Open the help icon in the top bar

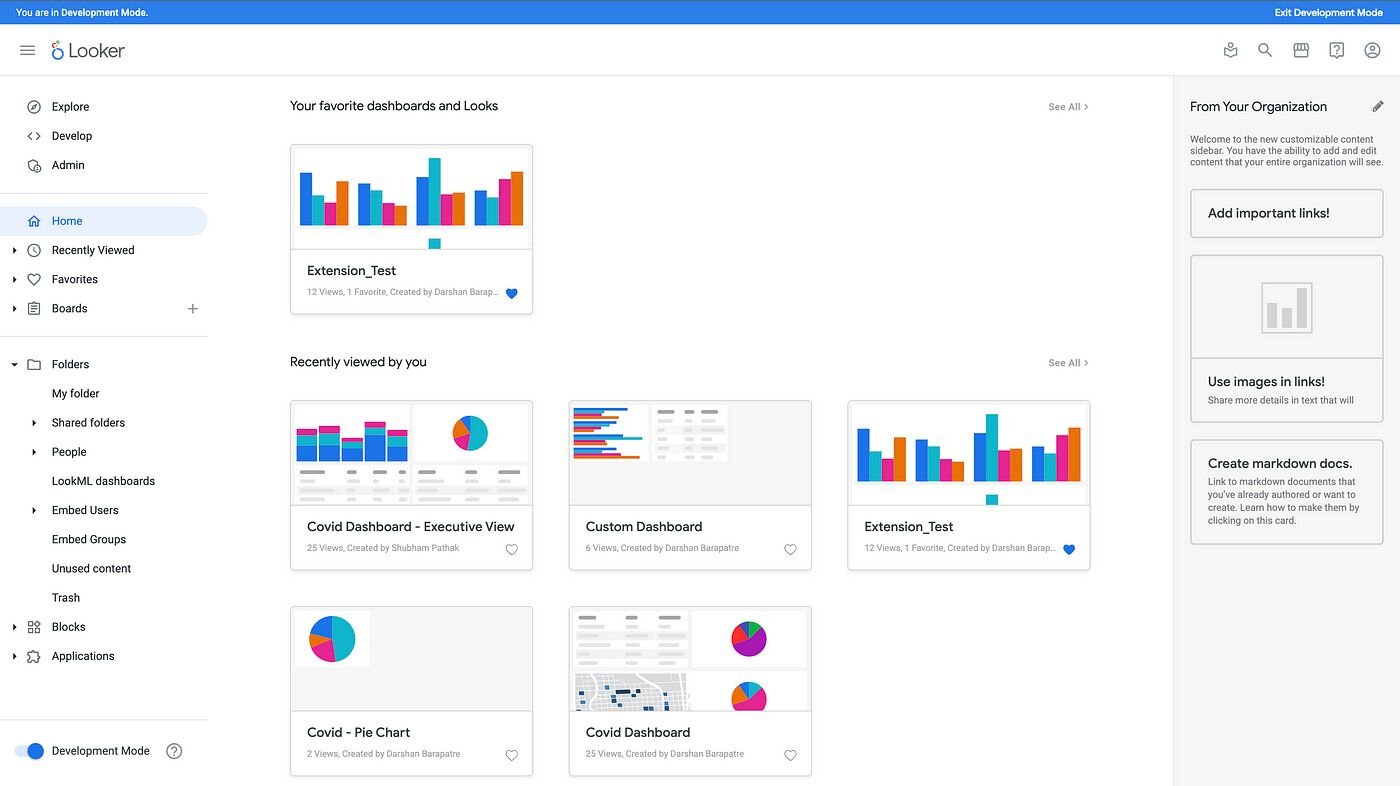pyautogui.click(x=1337, y=50)
